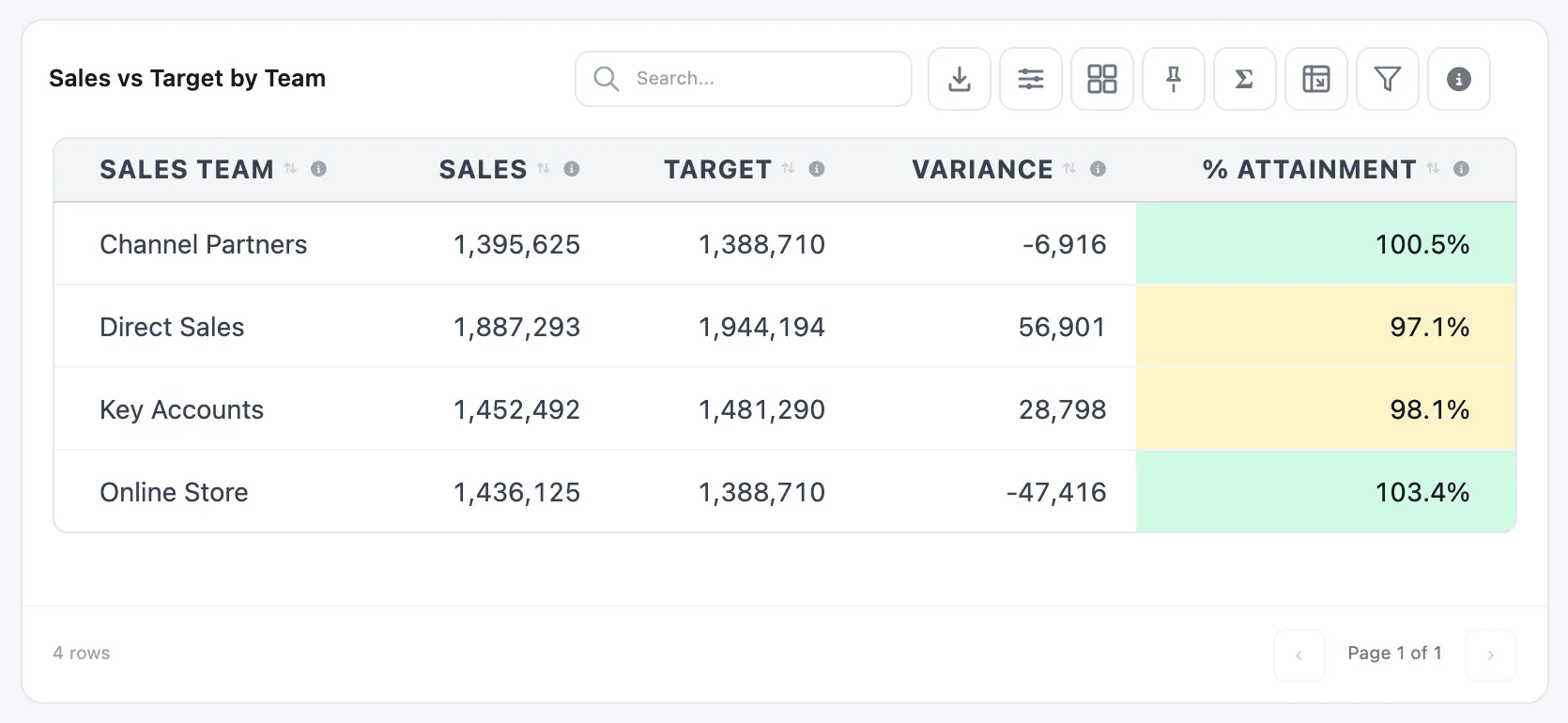Screen dimensions: 1568x723
Task: Select the Channel Partners row label
Action: click(x=204, y=244)
